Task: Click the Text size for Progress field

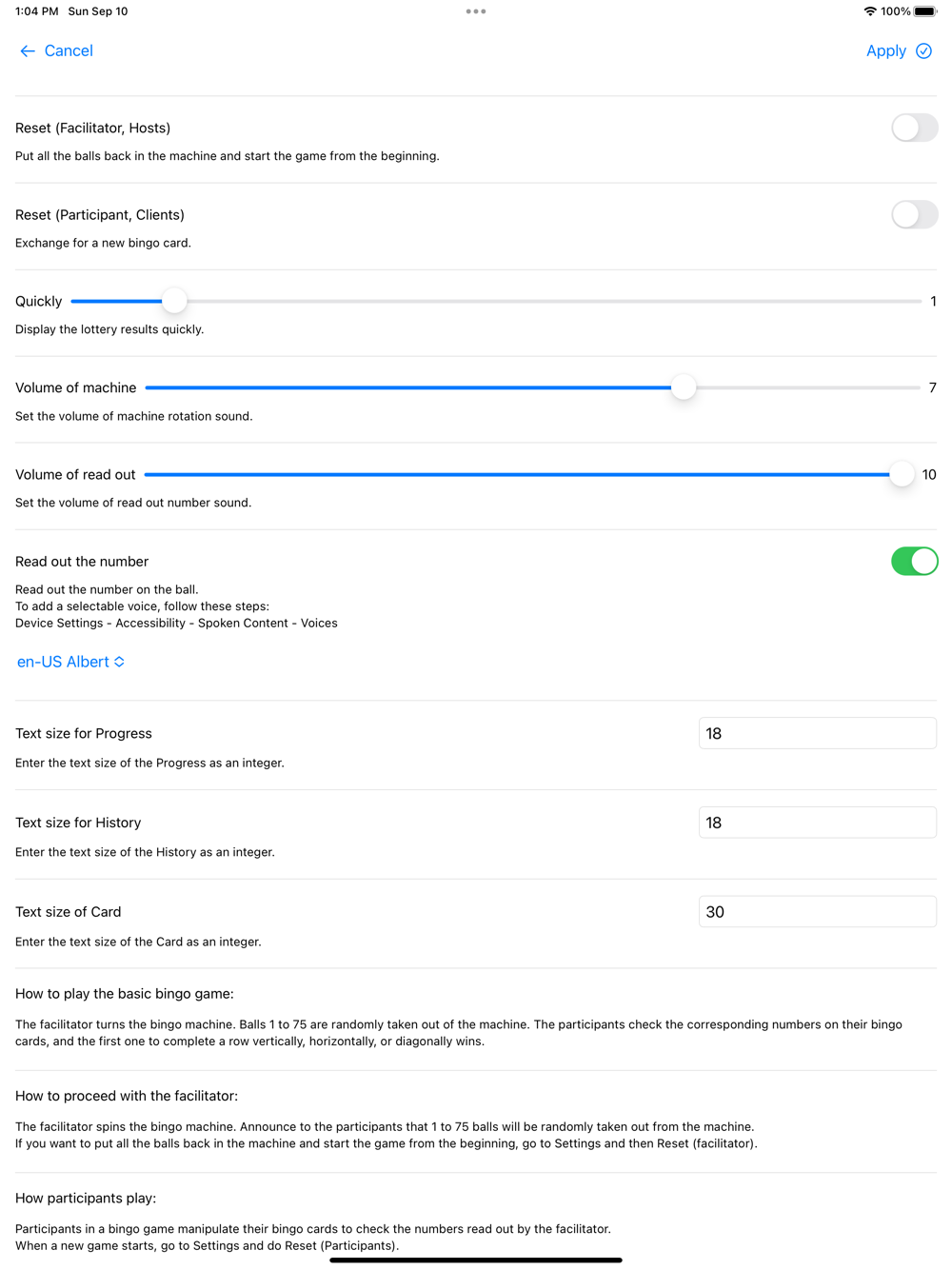Action: click(x=817, y=734)
